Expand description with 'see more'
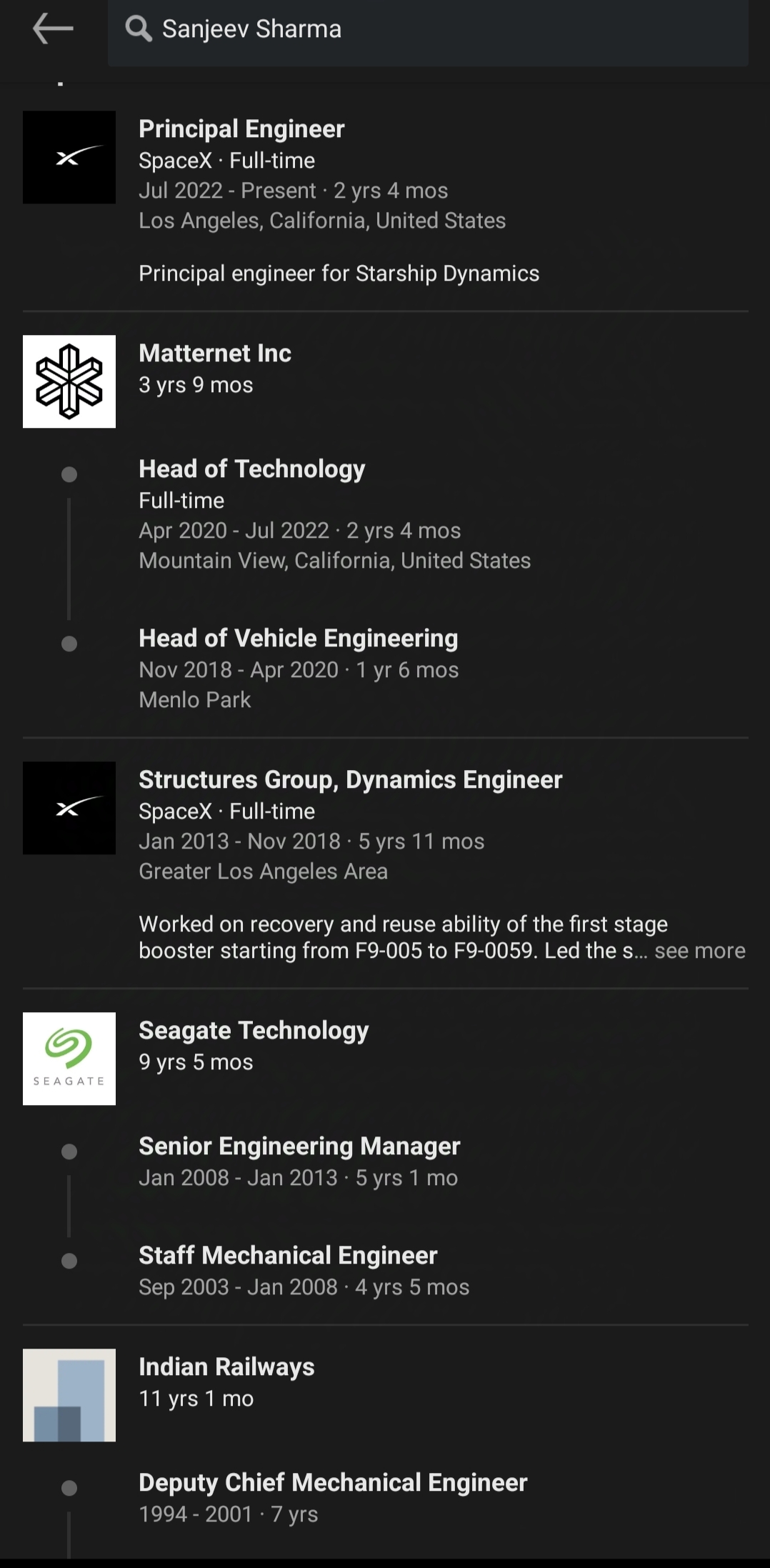This screenshot has height=1568, width=770. pyautogui.click(x=699, y=951)
